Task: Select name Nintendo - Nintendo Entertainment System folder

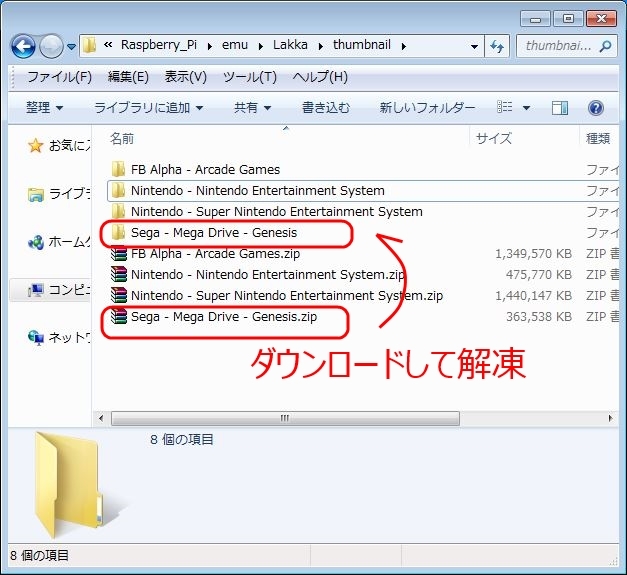Action: click(x=258, y=191)
